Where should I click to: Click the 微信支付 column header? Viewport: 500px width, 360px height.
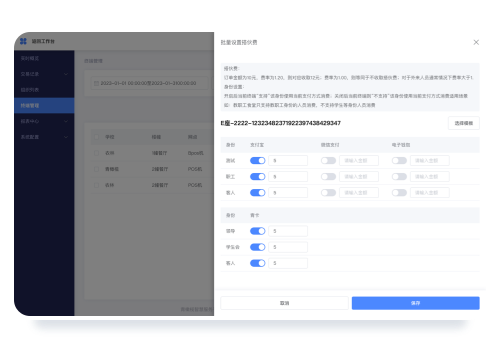click(330, 145)
